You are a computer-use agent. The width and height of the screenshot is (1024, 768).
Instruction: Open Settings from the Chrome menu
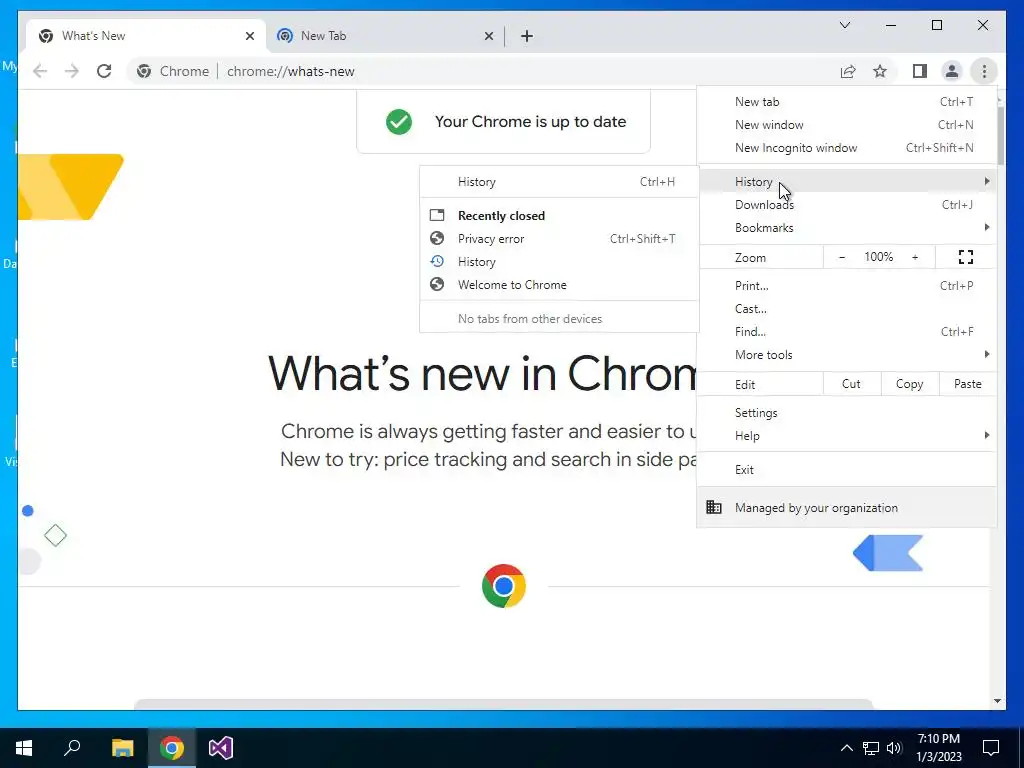click(x=847, y=413)
